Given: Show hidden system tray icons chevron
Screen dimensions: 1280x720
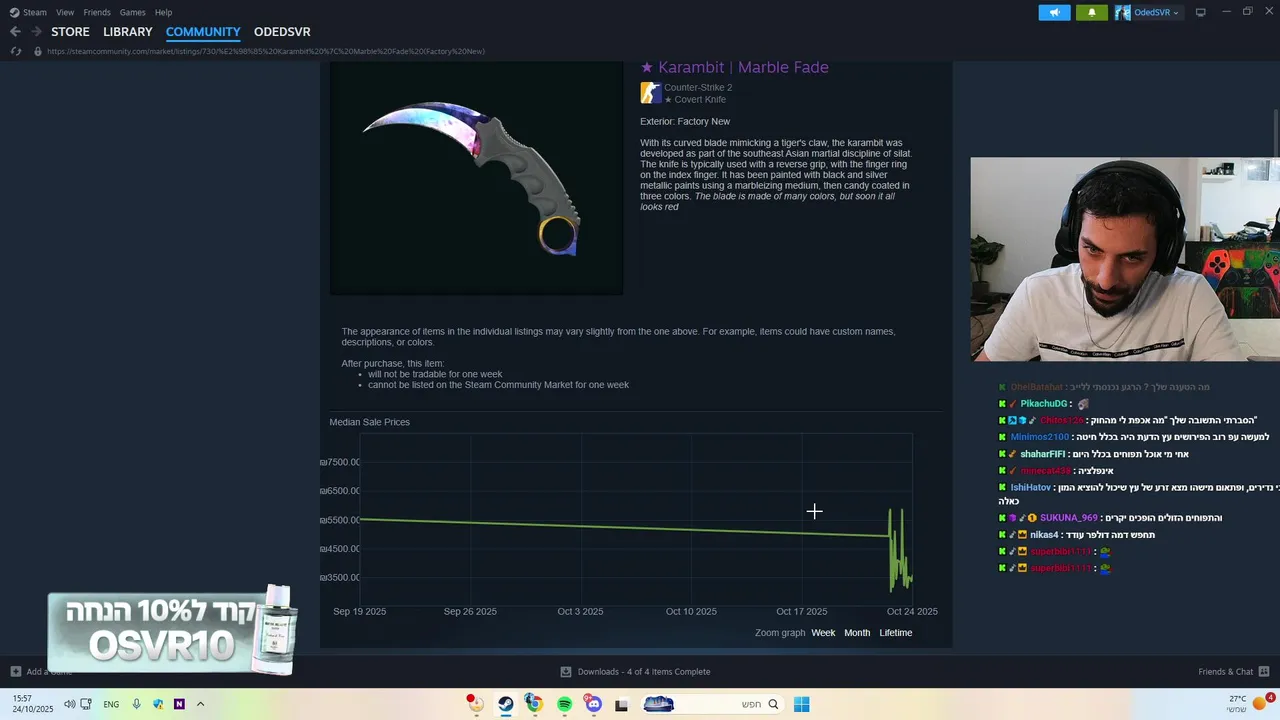Looking at the screenshot, I should 200,704.
